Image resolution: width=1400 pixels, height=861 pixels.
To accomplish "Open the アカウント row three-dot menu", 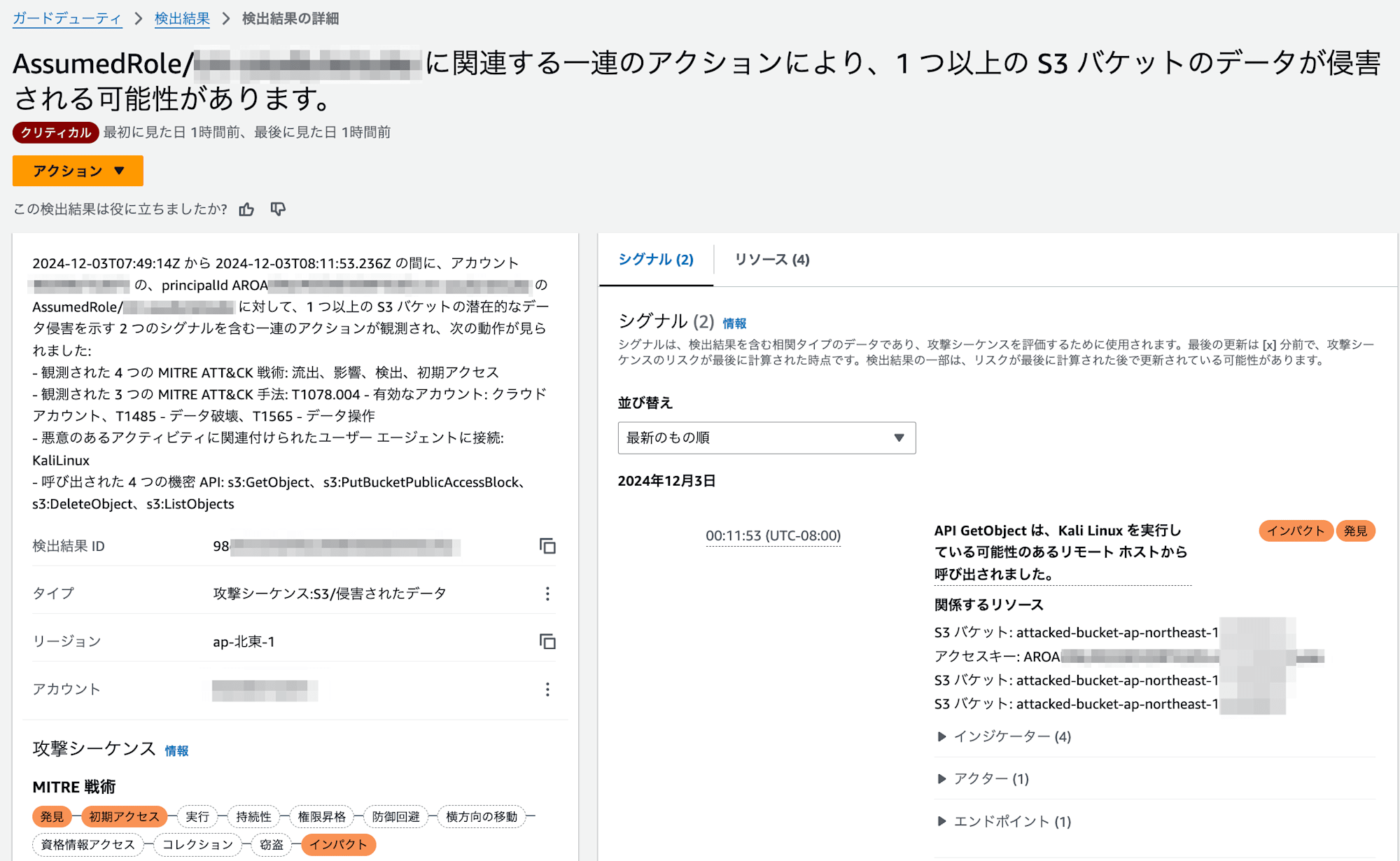I will (547, 689).
